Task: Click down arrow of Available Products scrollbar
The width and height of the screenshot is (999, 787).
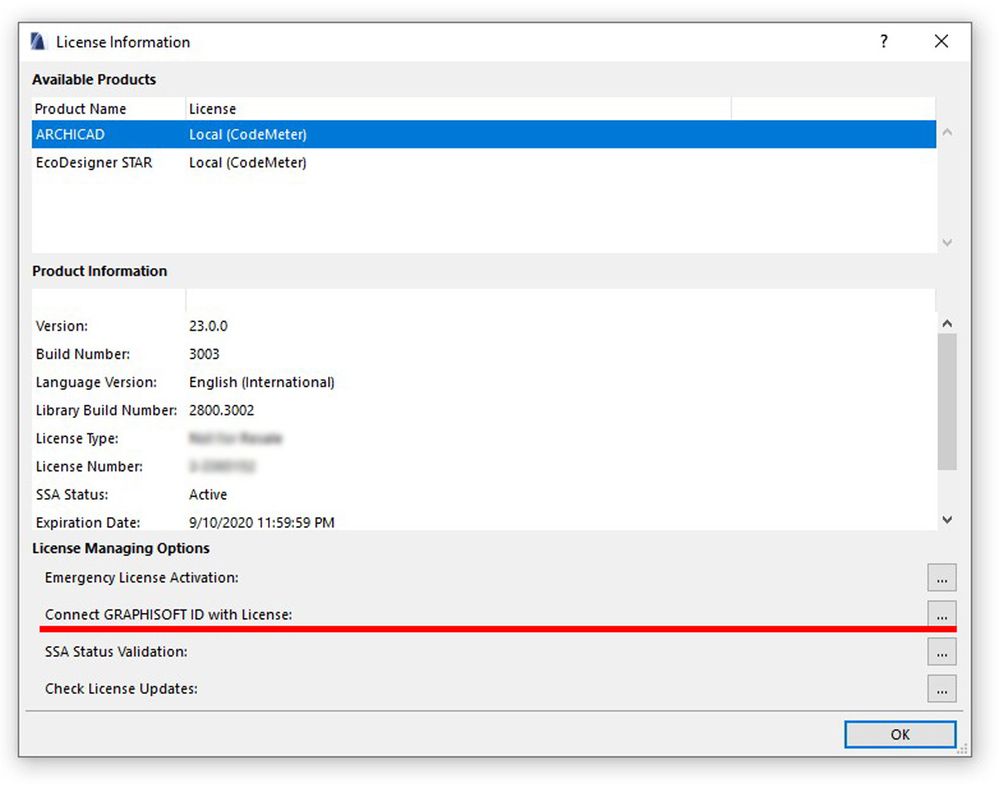Action: click(947, 243)
